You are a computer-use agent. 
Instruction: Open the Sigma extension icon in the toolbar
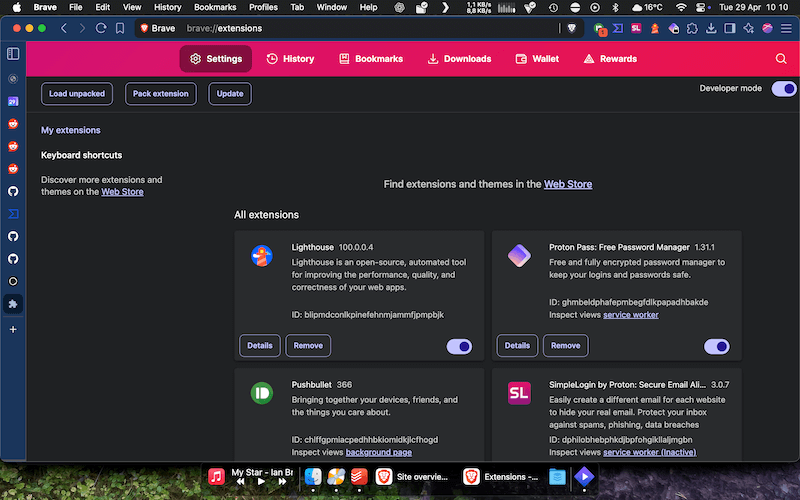click(x=618, y=28)
